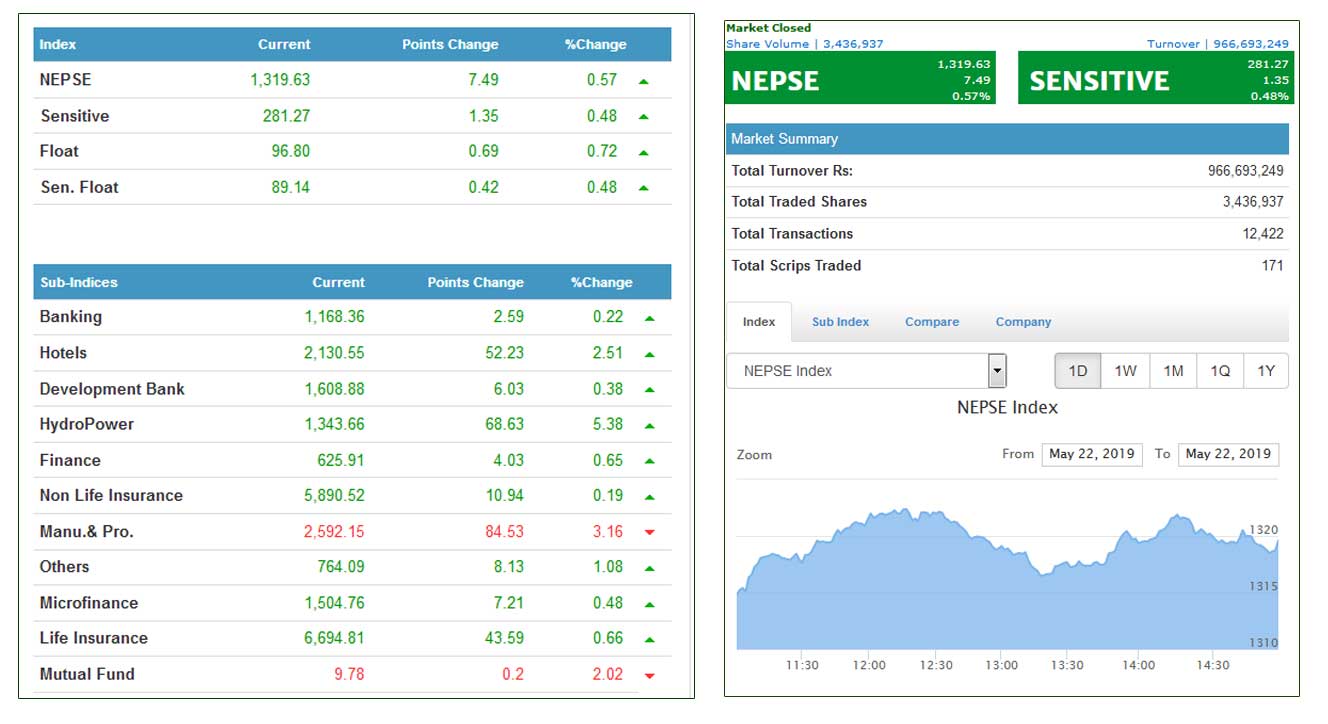Click the red down arrow for Manu.& Pro.
The height and width of the screenshot is (724, 1328).
click(x=650, y=533)
